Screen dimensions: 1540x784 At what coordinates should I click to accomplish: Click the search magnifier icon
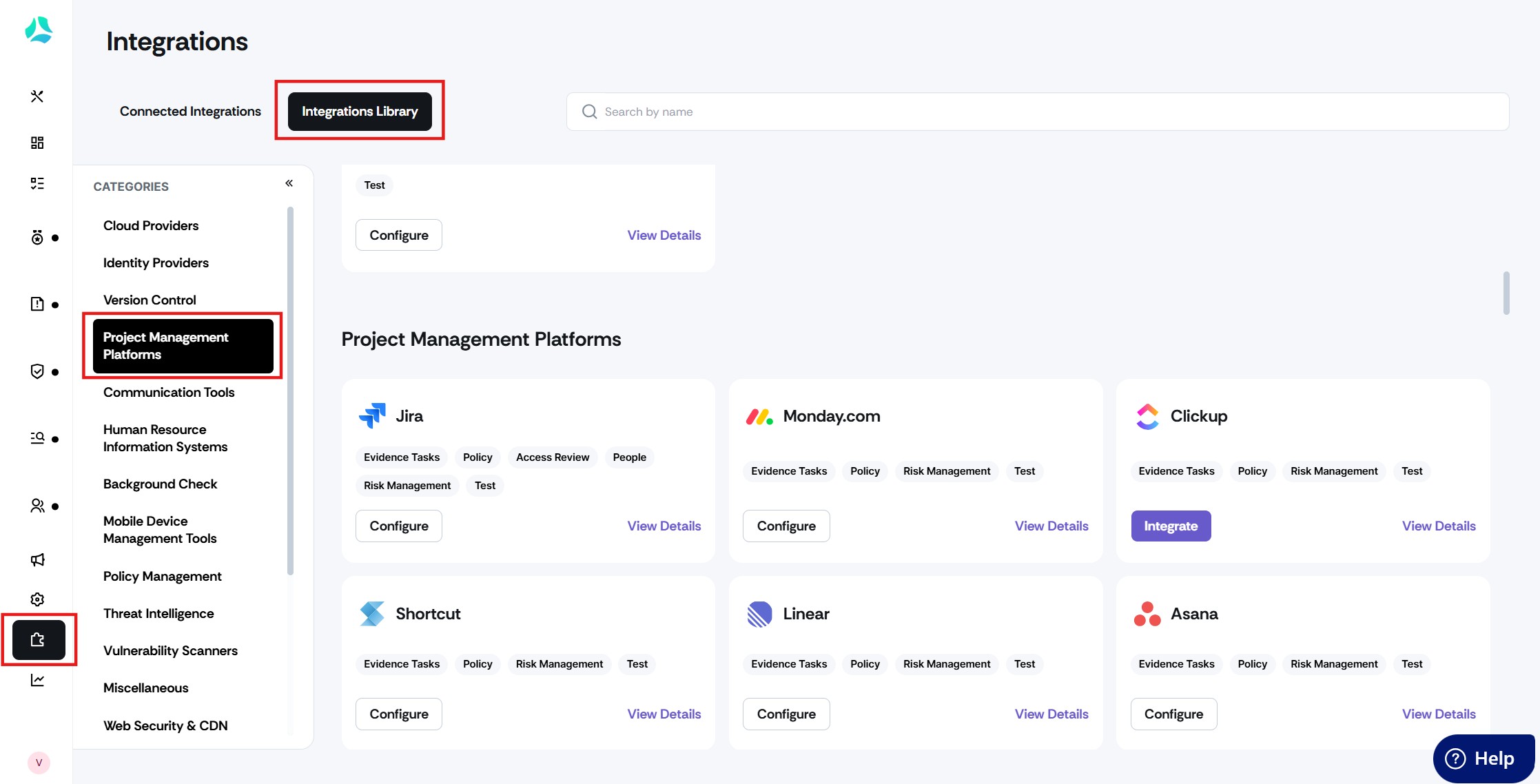click(x=589, y=112)
